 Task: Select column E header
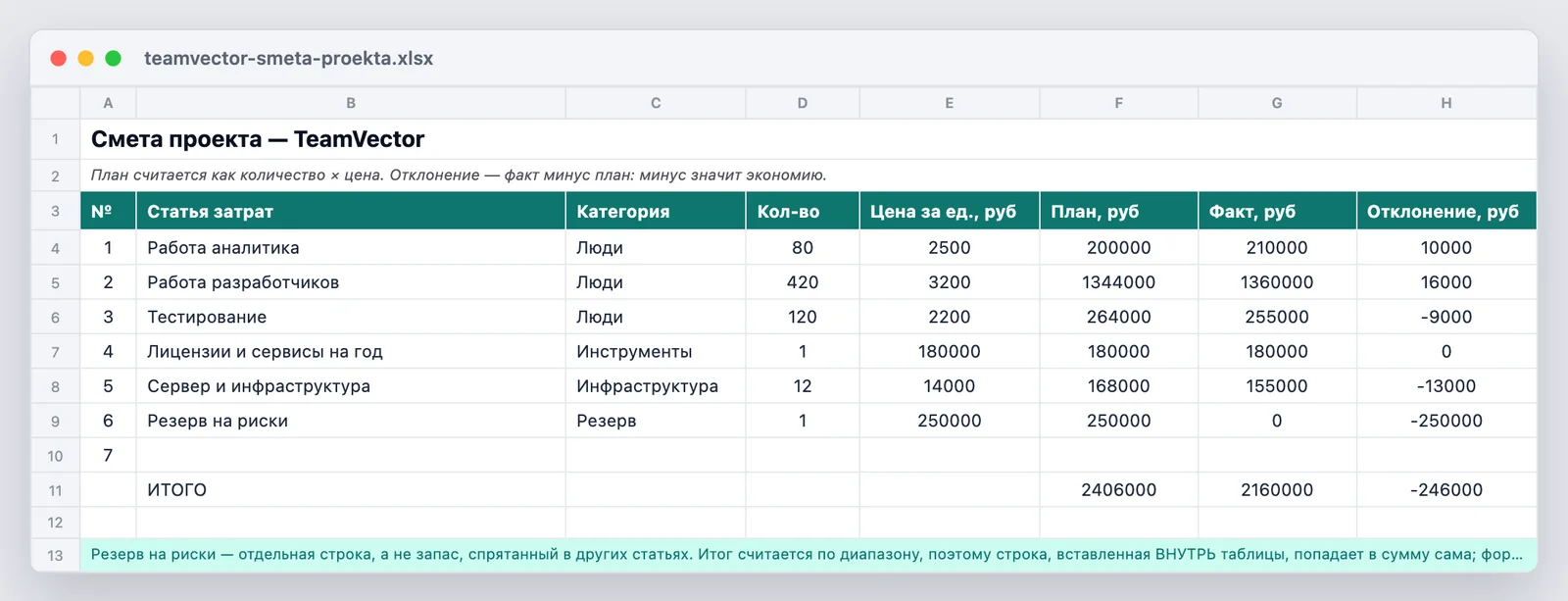coord(950,103)
